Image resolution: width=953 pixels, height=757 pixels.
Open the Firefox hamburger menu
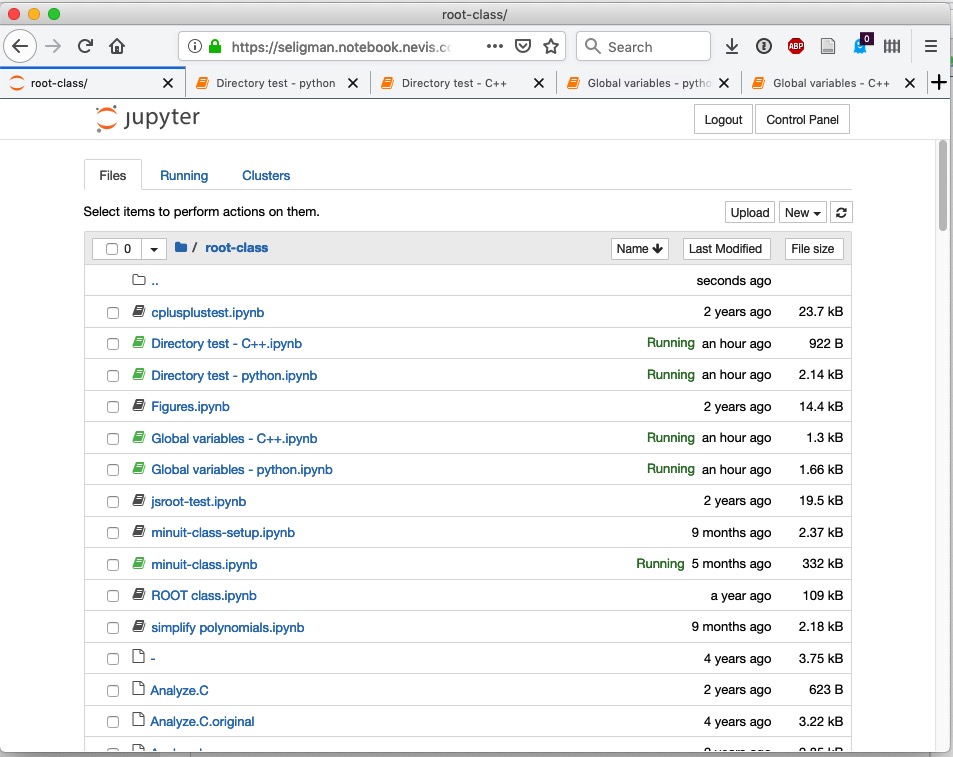pos(930,46)
